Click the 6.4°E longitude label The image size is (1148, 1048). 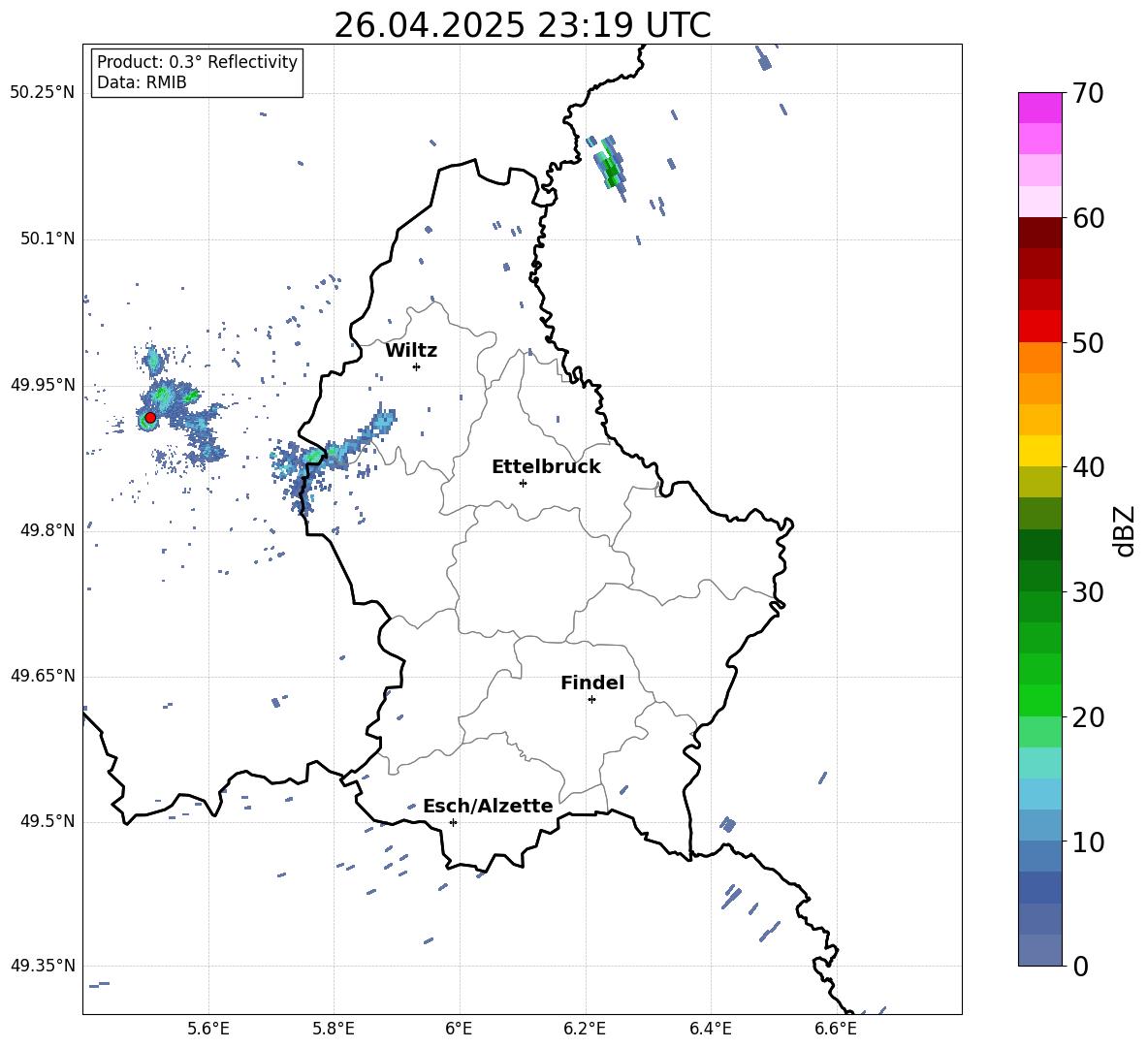tap(710, 1029)
